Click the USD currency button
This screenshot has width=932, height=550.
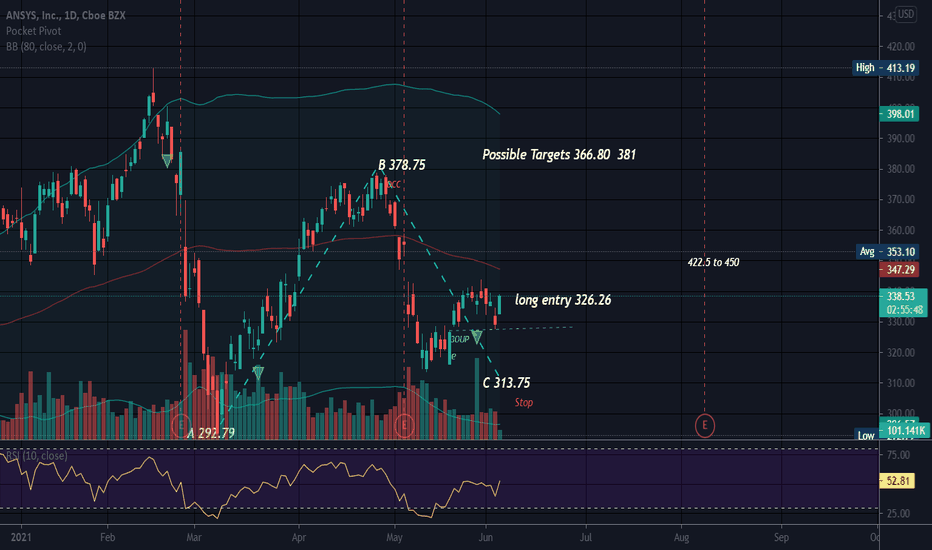coord(906,14)
